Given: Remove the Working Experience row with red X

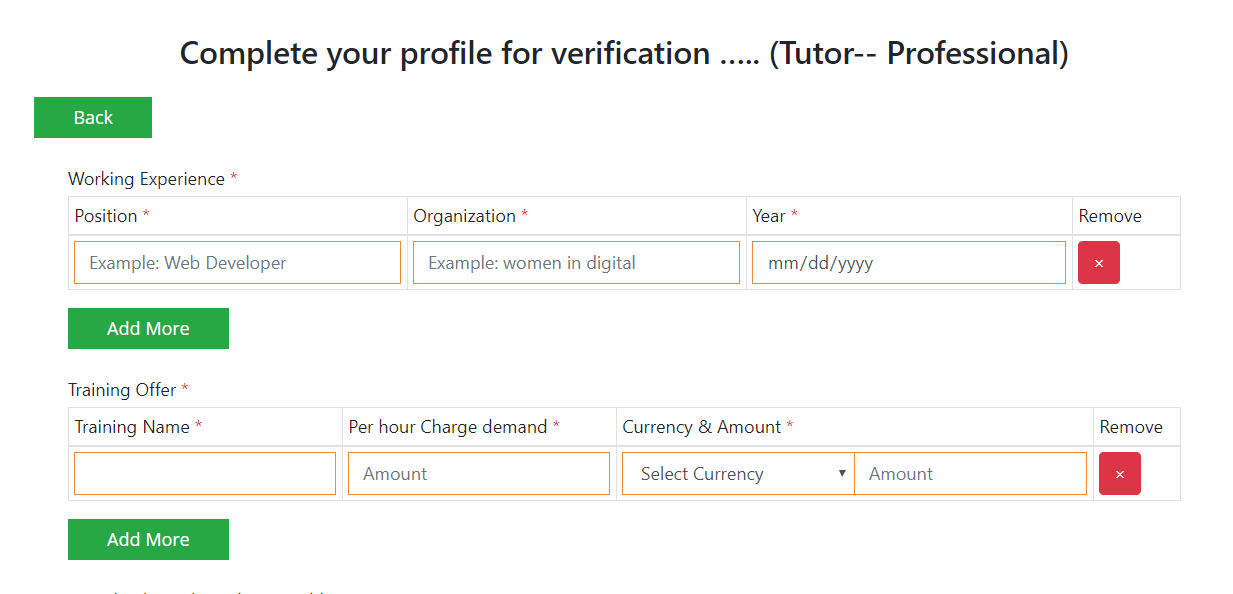Looking at the screenshot, I should click(x=1098, y=263).
